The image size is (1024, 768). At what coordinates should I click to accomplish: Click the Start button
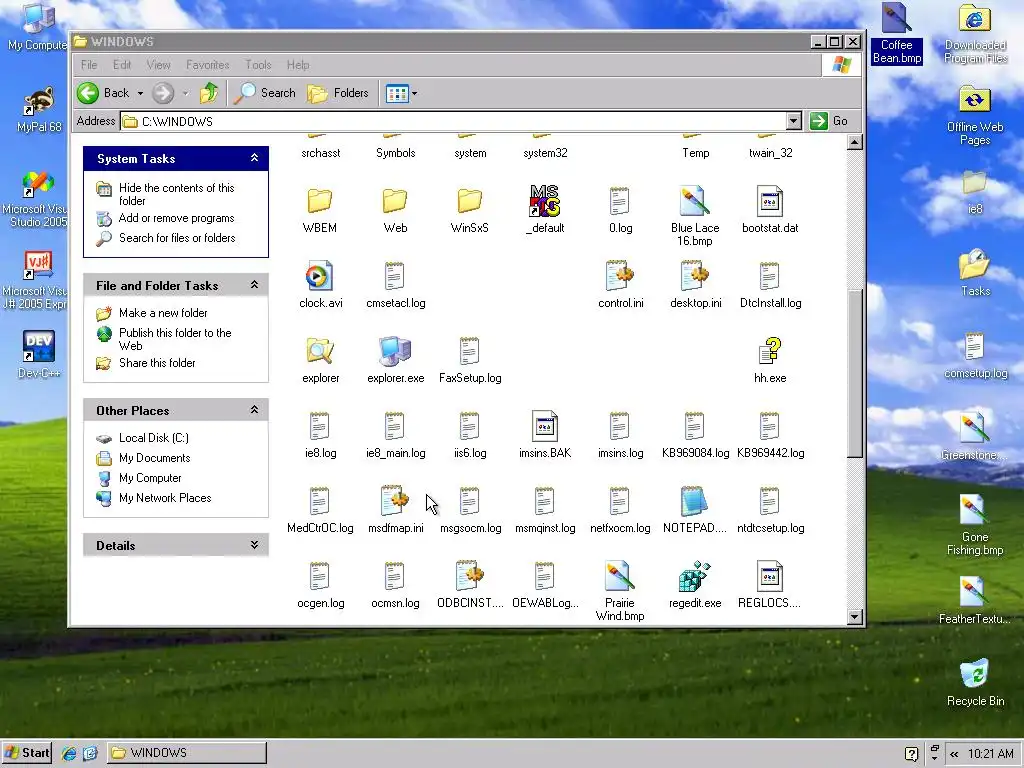tap(27, 752)
